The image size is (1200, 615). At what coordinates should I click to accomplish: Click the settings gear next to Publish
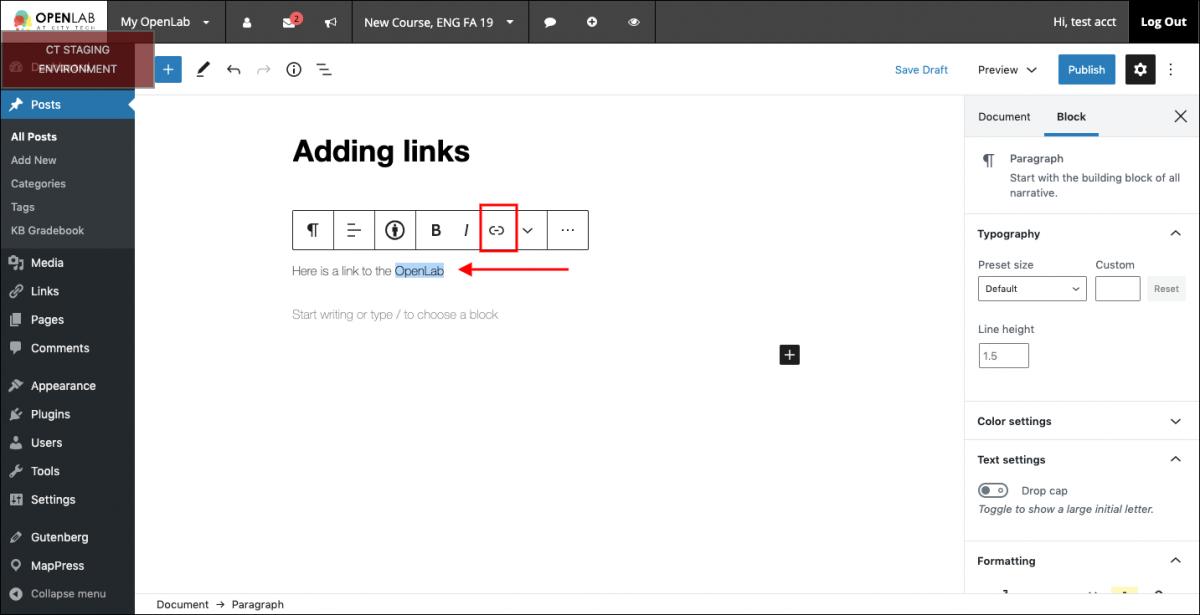[x=1140, y=69]
